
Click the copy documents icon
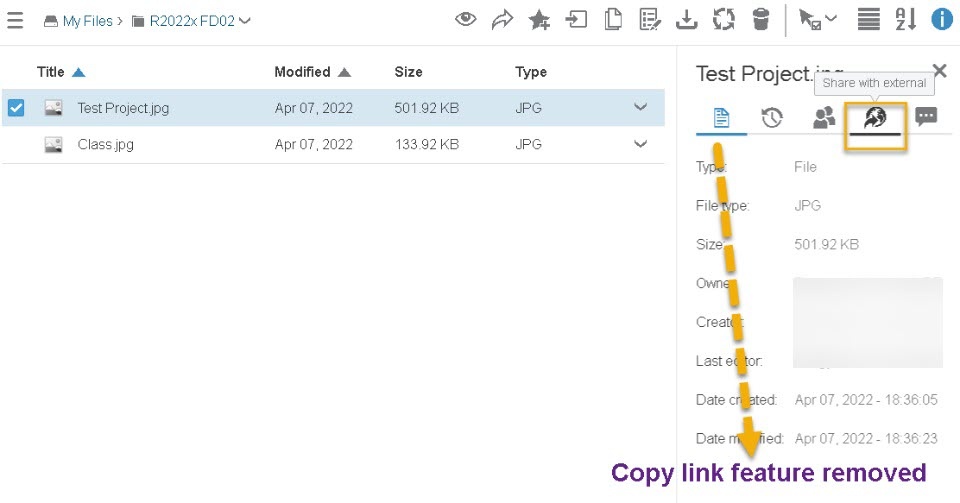tap(613, 19)
